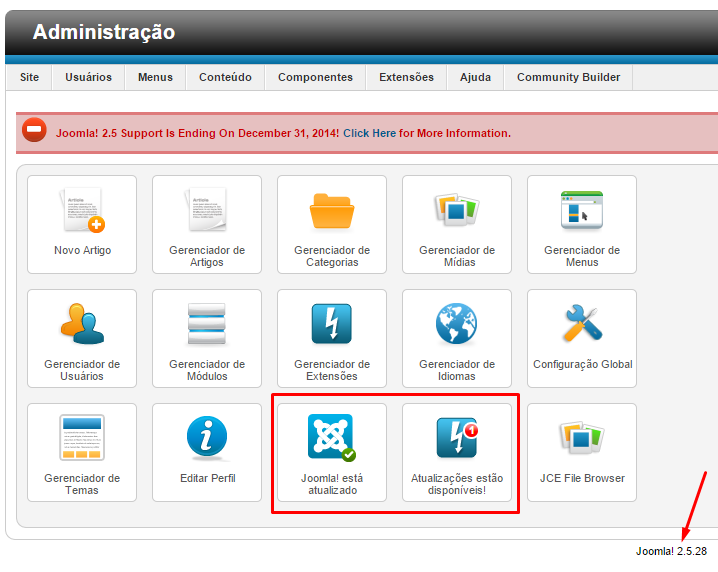Open the Extensões menu
Viewport: 718px width, 572px height.
coord(406,77)
